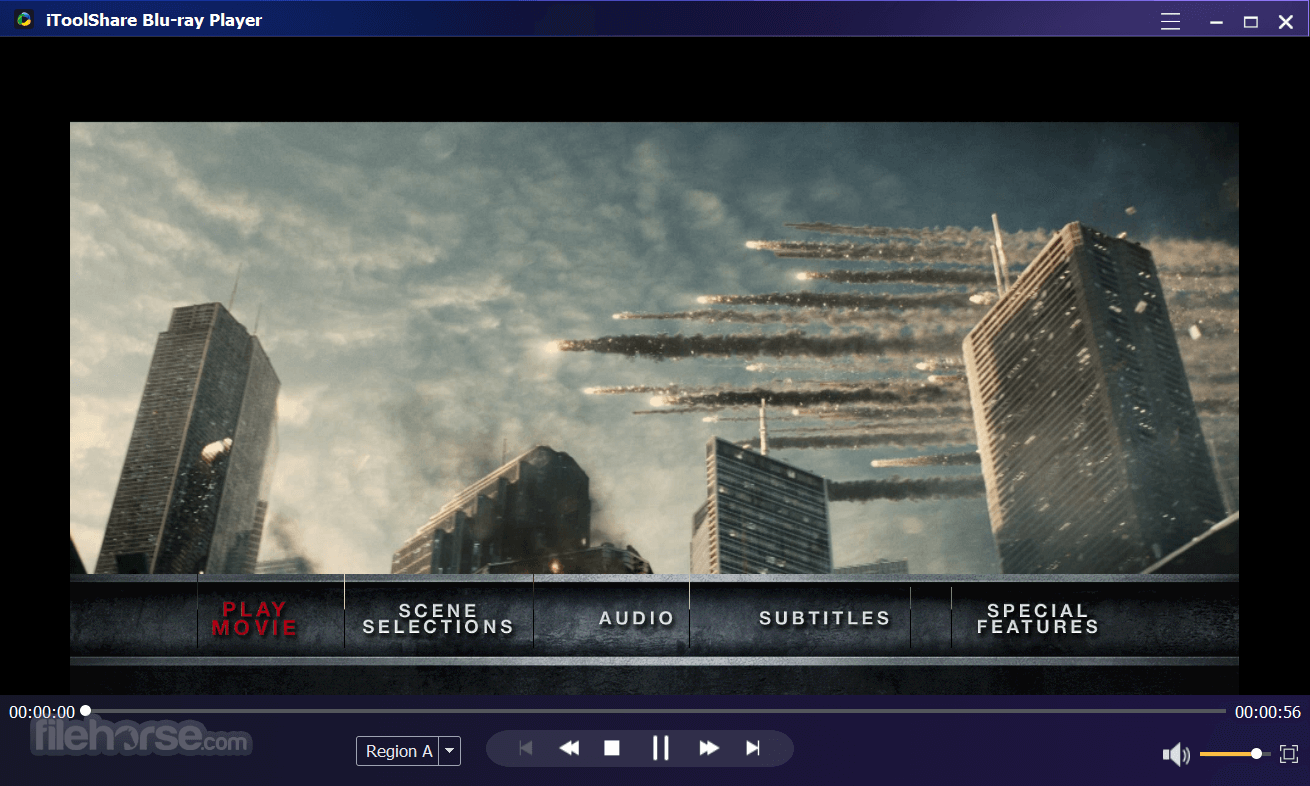Expand the Region A dropdown arrow

[450, 751]
